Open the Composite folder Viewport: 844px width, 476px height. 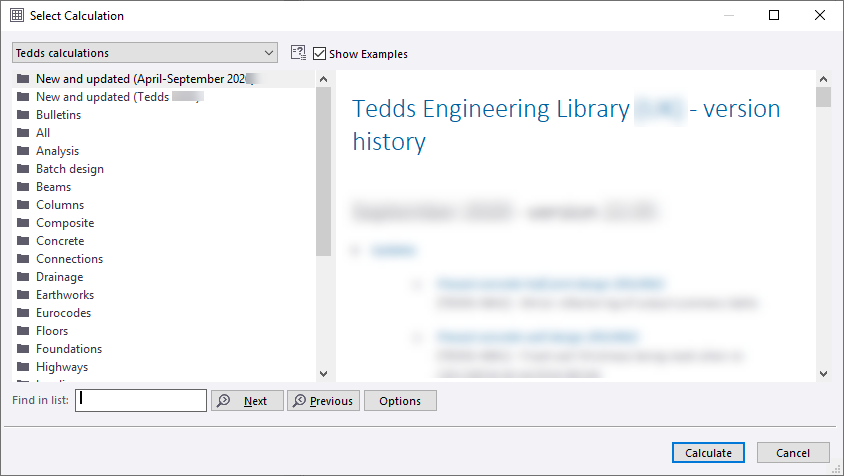[65, 223]
